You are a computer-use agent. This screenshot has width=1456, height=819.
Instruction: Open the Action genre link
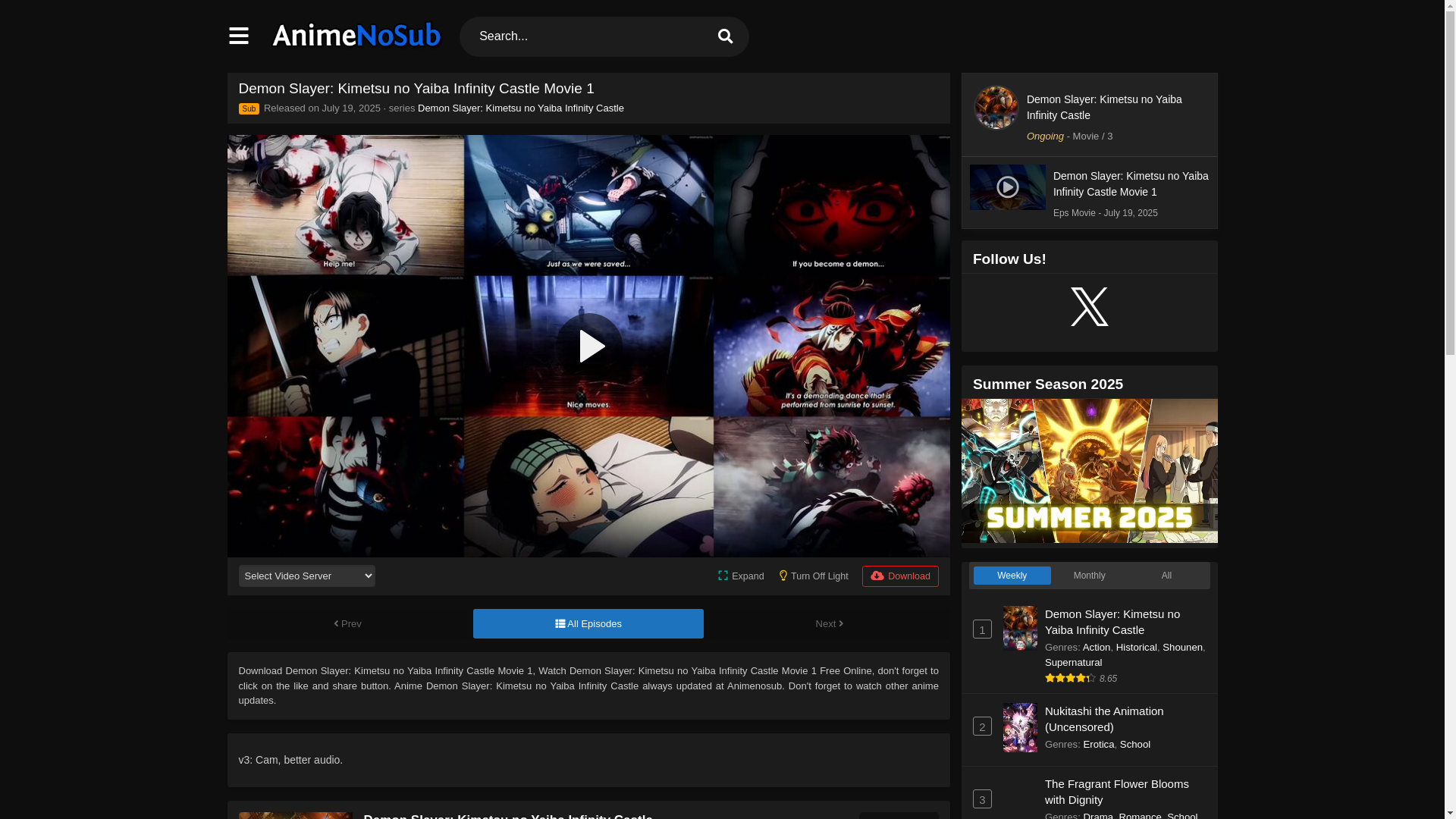pyautogui.click(x=1097, y=647)
